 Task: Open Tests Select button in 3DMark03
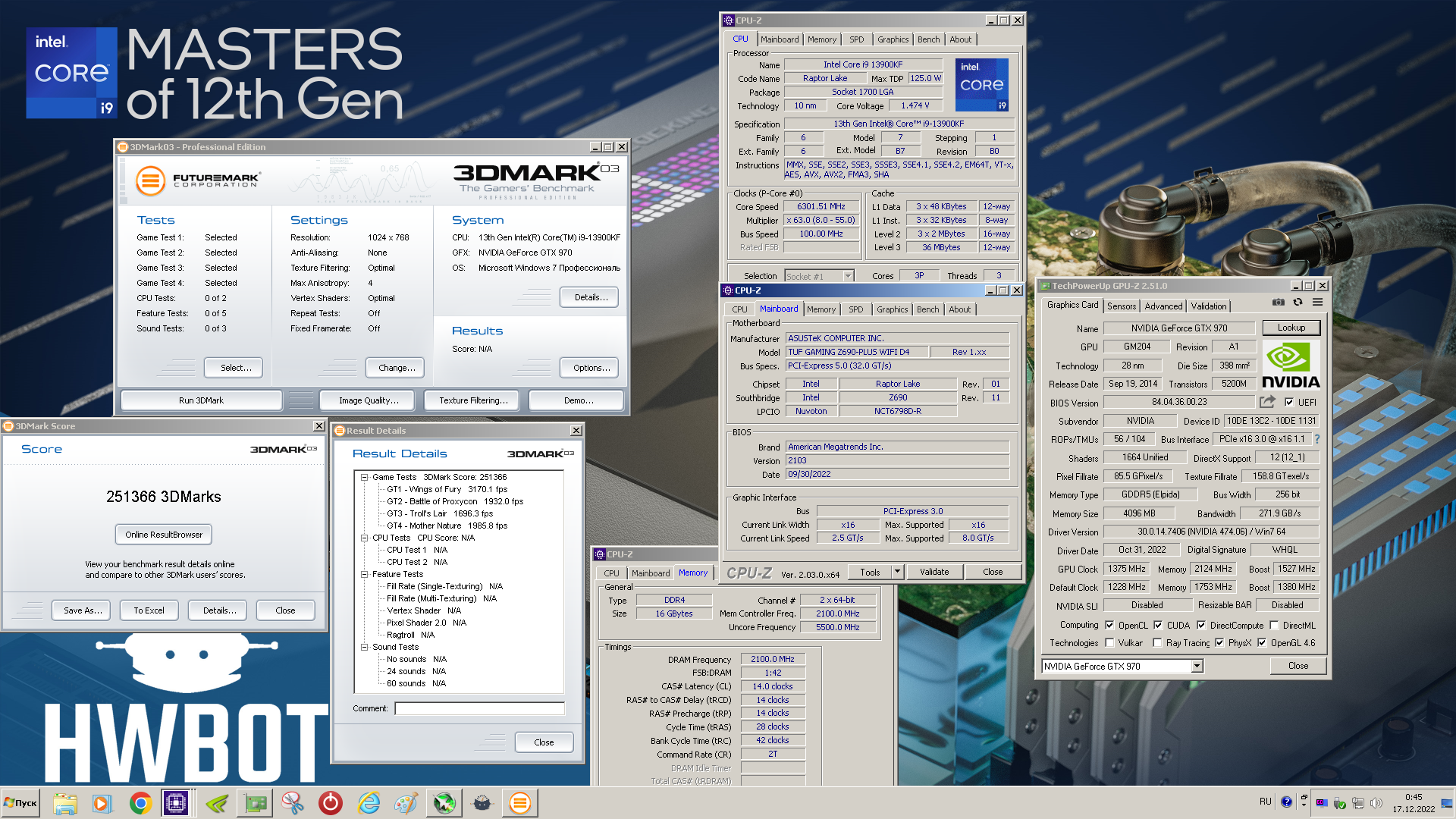(x=234, y=368)
